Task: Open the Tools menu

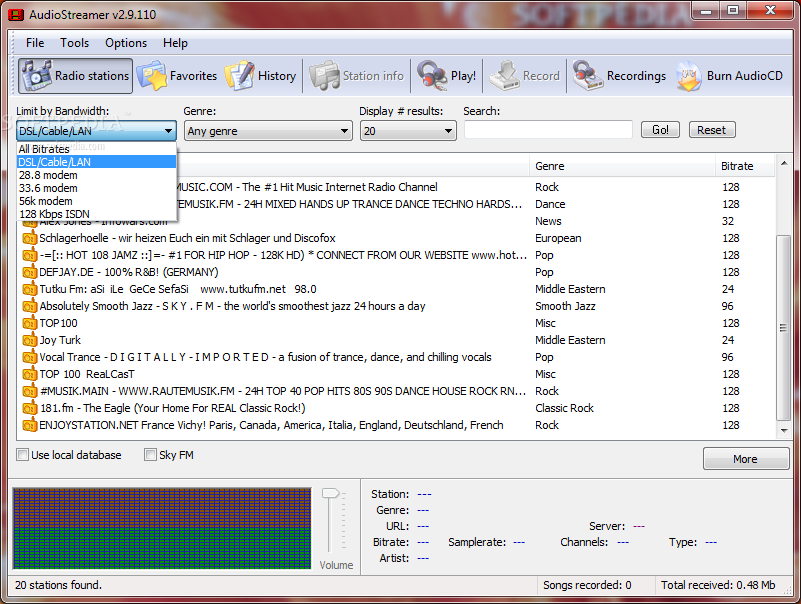Action: click(x=75, y=43)
